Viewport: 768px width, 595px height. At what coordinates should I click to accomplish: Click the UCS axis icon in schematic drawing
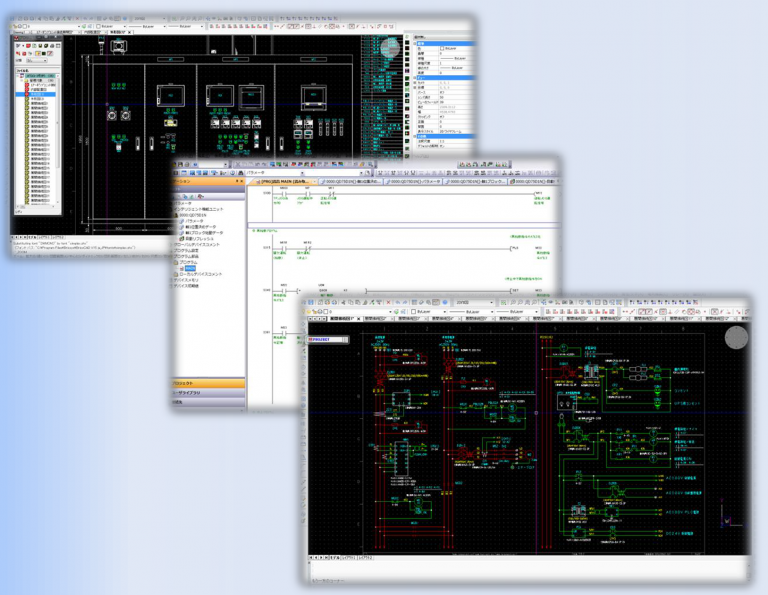(729, 519)
